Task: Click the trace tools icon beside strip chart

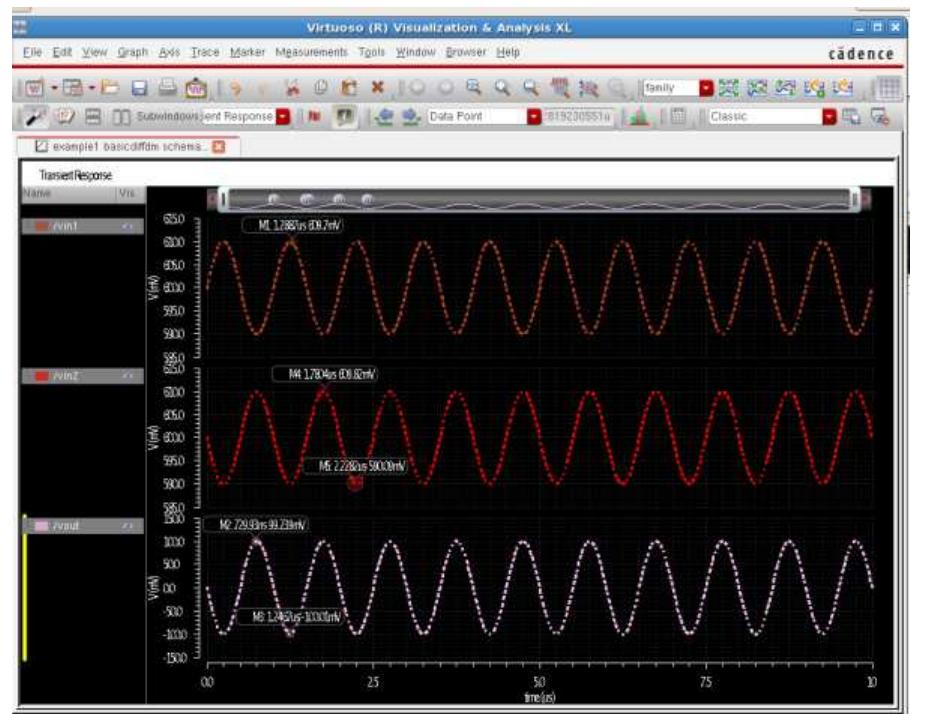Action: coord(588,89)
